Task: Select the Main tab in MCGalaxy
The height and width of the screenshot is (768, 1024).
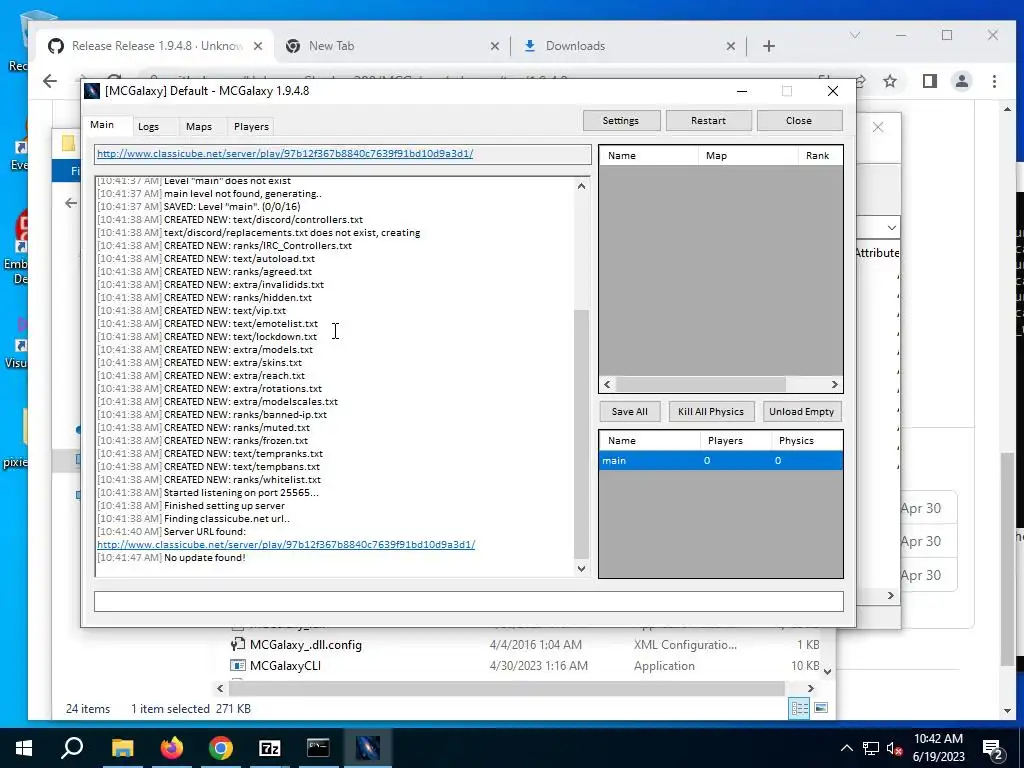Action: click(102, 125)
